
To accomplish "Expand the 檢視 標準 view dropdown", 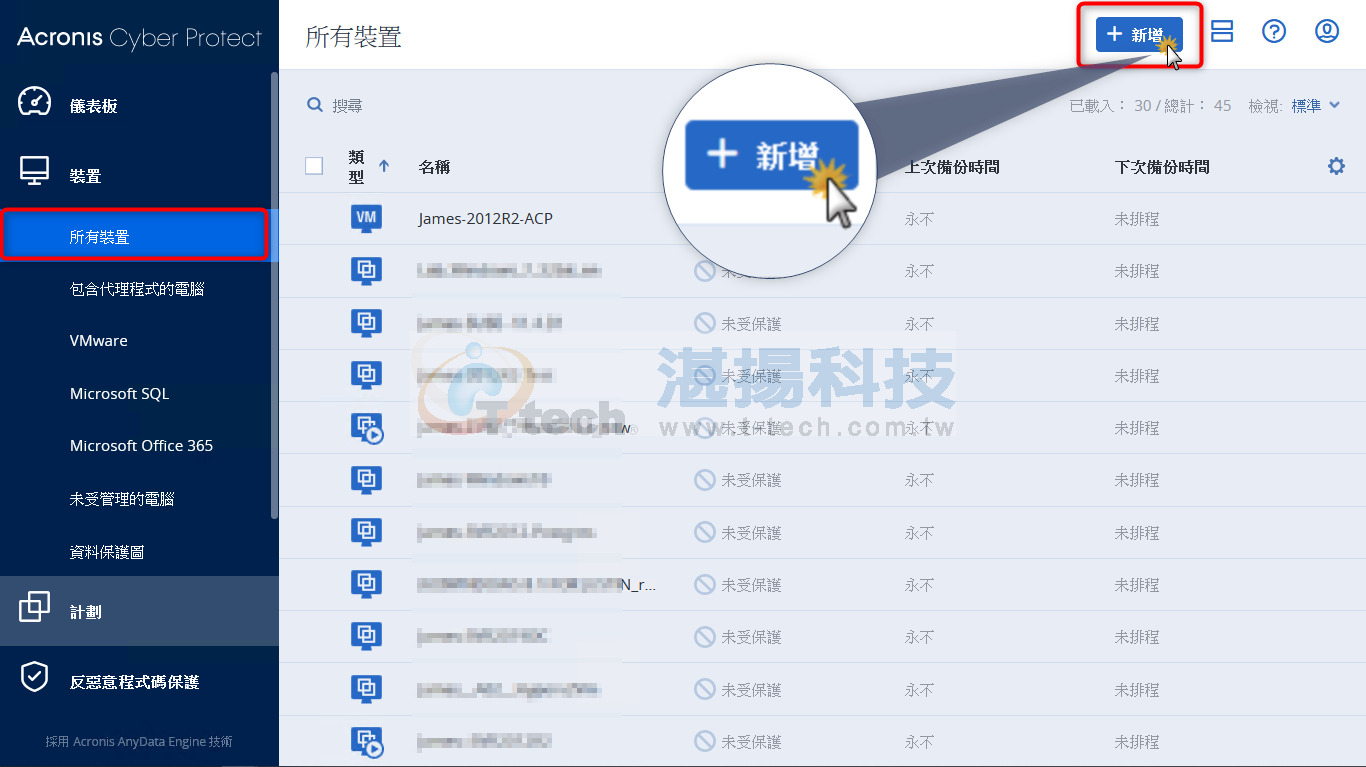I will click(1315, 106).
